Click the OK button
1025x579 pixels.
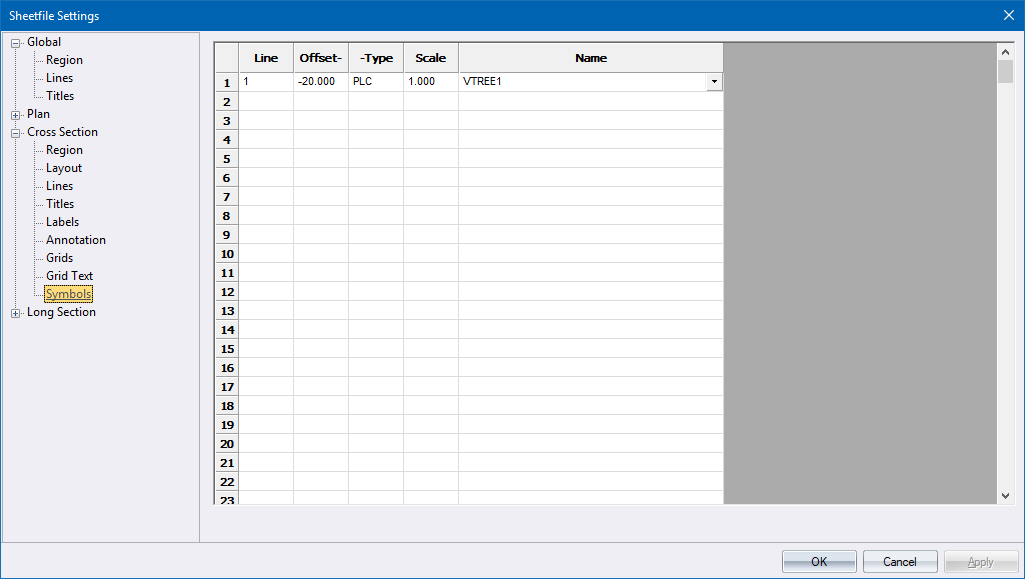pos(818,562)
